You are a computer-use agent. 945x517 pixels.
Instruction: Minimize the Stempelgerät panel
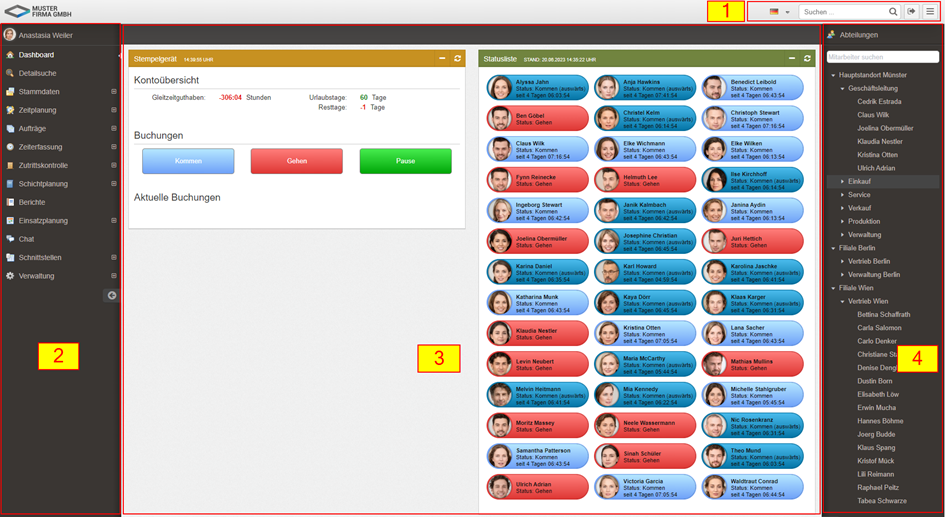coord(442,59)
